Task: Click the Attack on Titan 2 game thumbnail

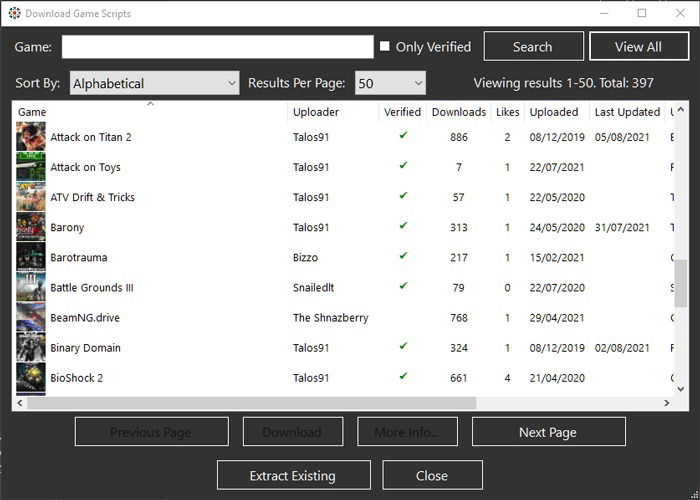Action: [x=31, y=137]
